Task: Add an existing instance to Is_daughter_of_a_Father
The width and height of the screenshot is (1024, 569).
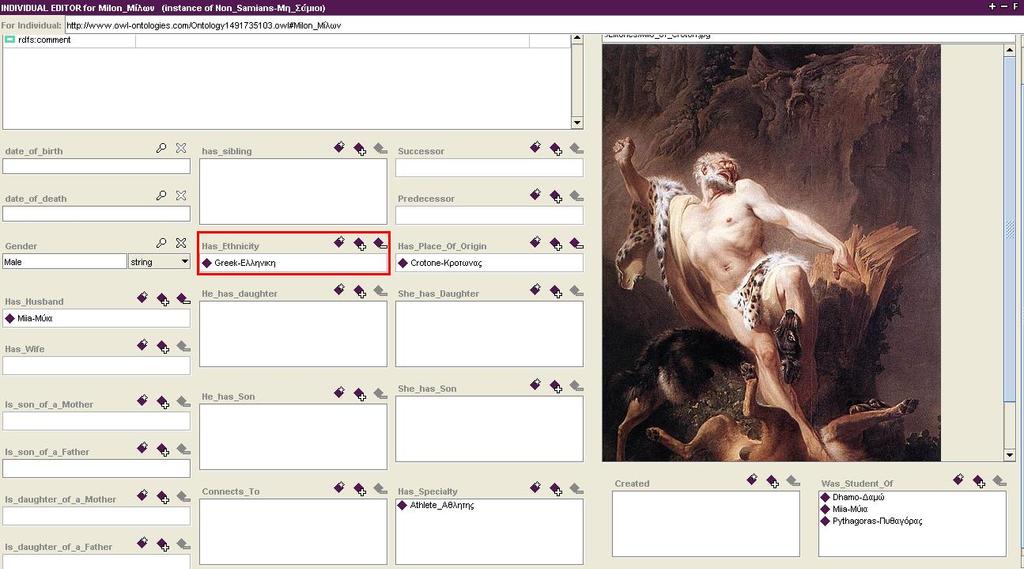Action: click(163, 544)
